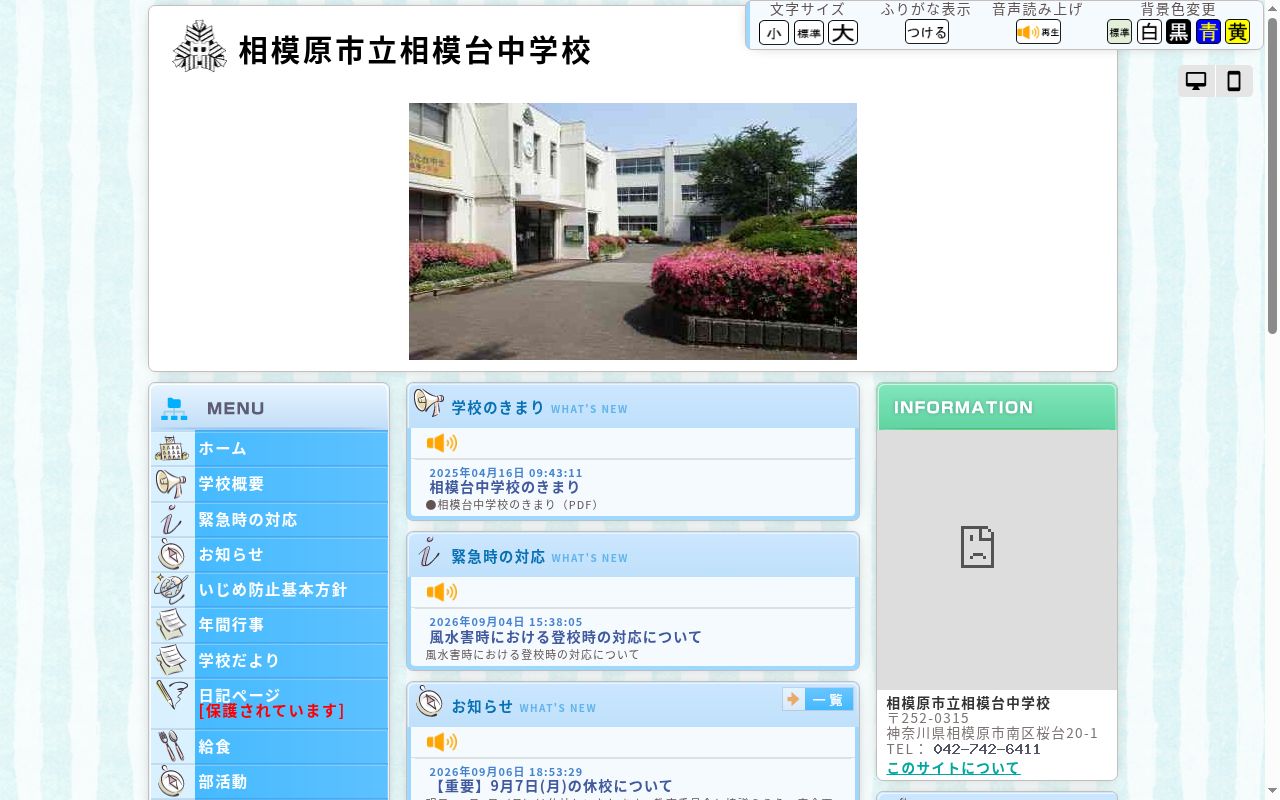Open the ホーム menu item
Viewport: 1280px width, 800px height.
291,448
